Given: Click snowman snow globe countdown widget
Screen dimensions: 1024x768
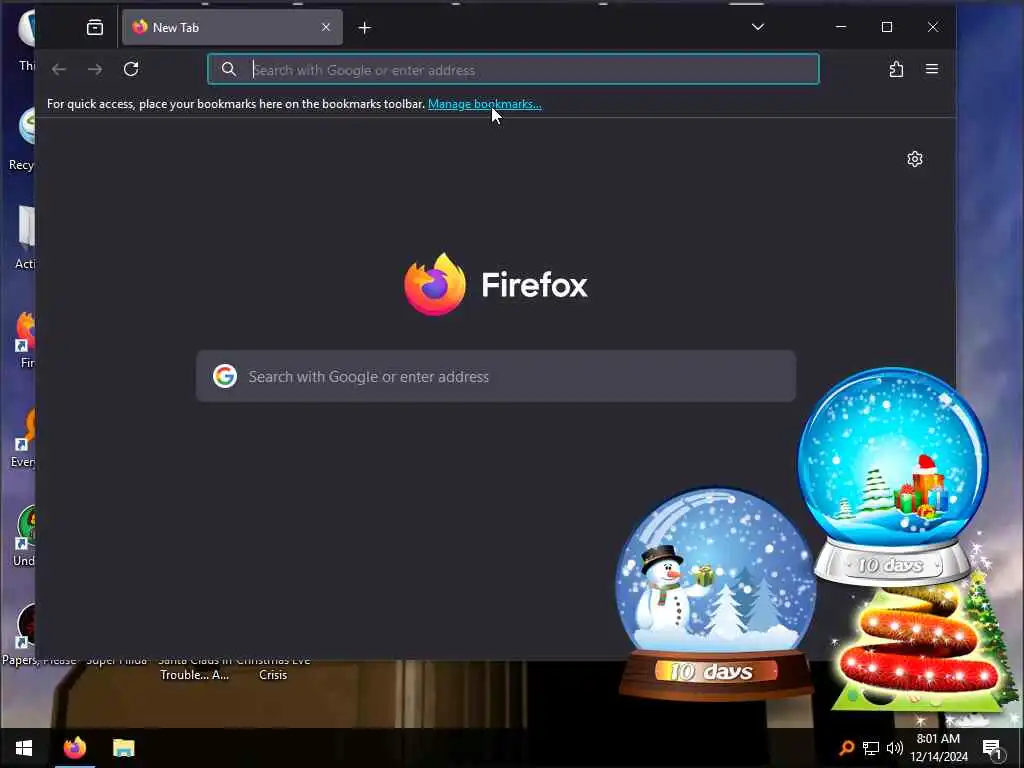Looking at the screenshot, I should coord(716,592).
